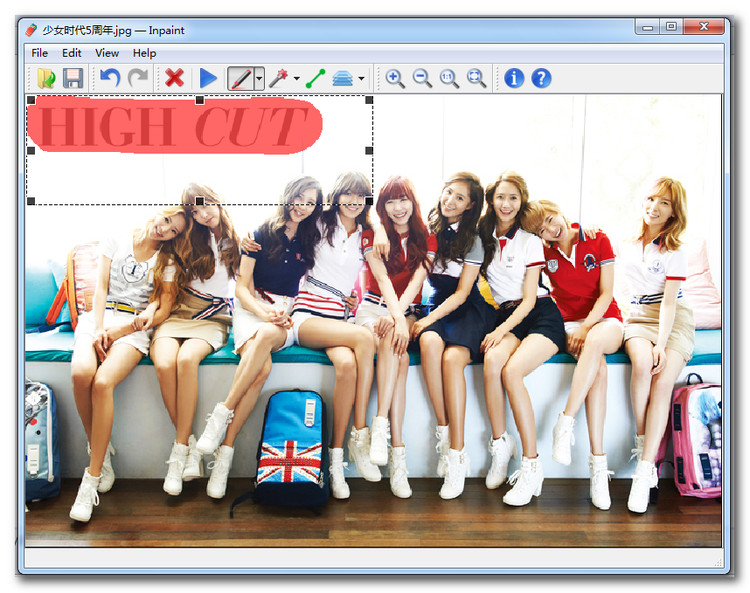Close the Inpaint window
Screen dimensions: 750x593
(x=704, y=26)
